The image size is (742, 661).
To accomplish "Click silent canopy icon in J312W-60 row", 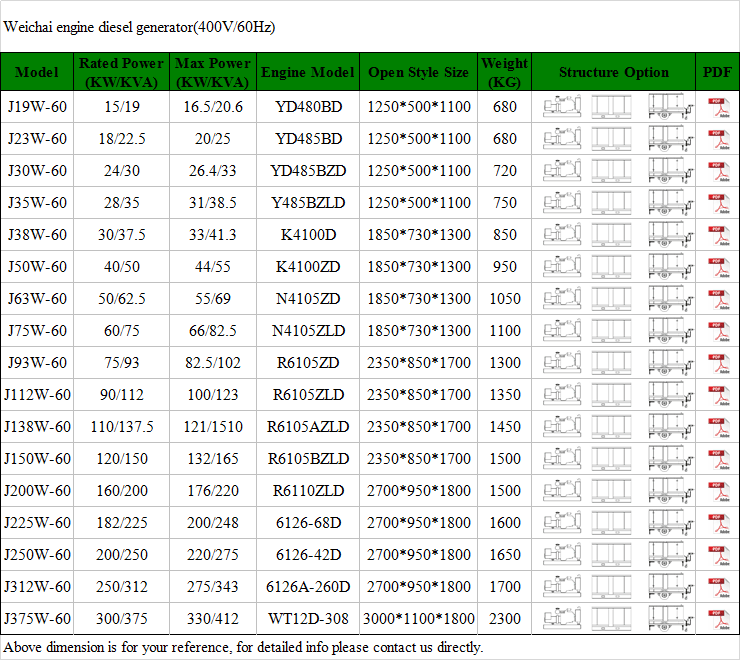I will tap(611, 586).
